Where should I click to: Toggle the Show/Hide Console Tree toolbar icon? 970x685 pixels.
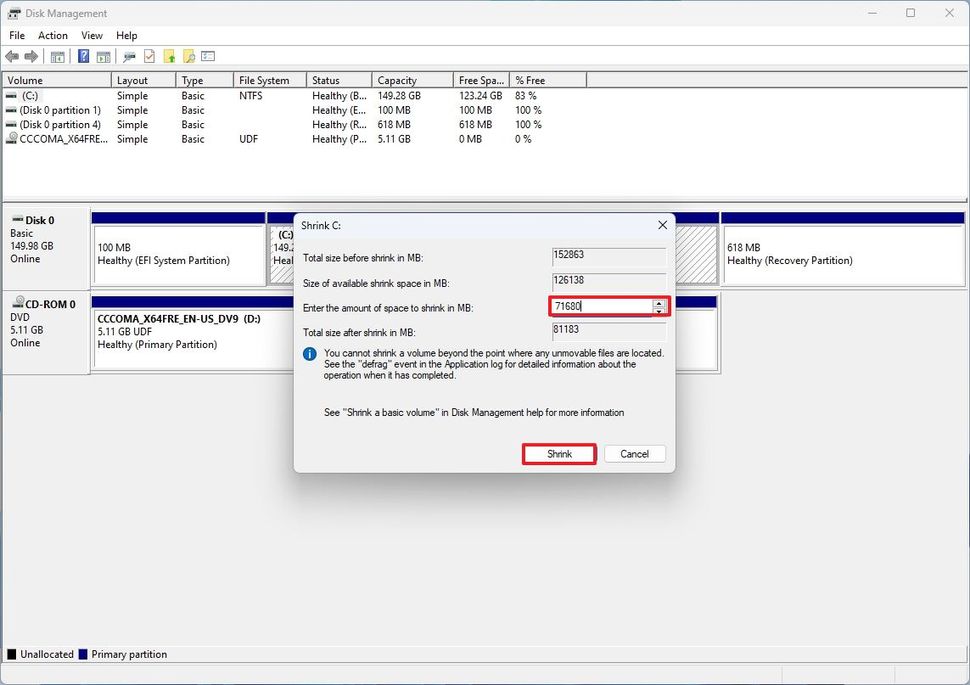coord(56,56)
